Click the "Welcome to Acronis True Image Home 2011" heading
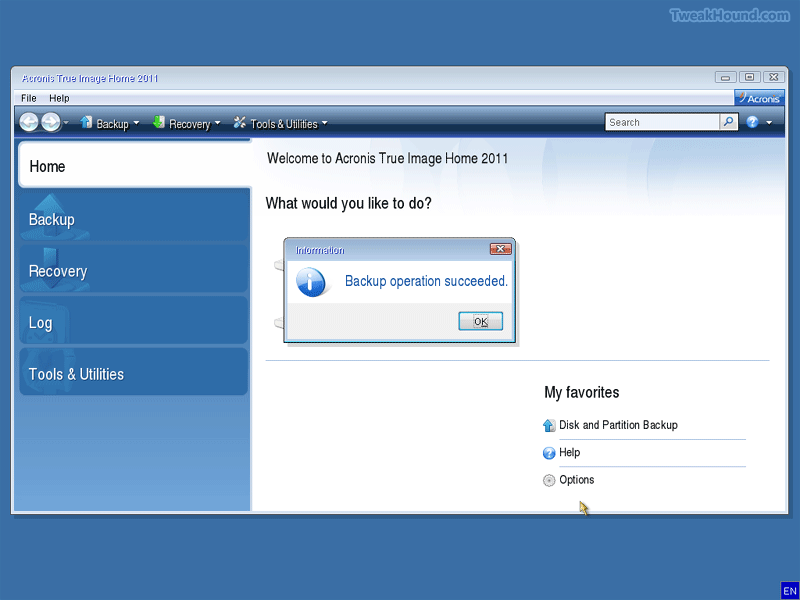The height and width of the screenshot is (600, 800). click(388, 158)
